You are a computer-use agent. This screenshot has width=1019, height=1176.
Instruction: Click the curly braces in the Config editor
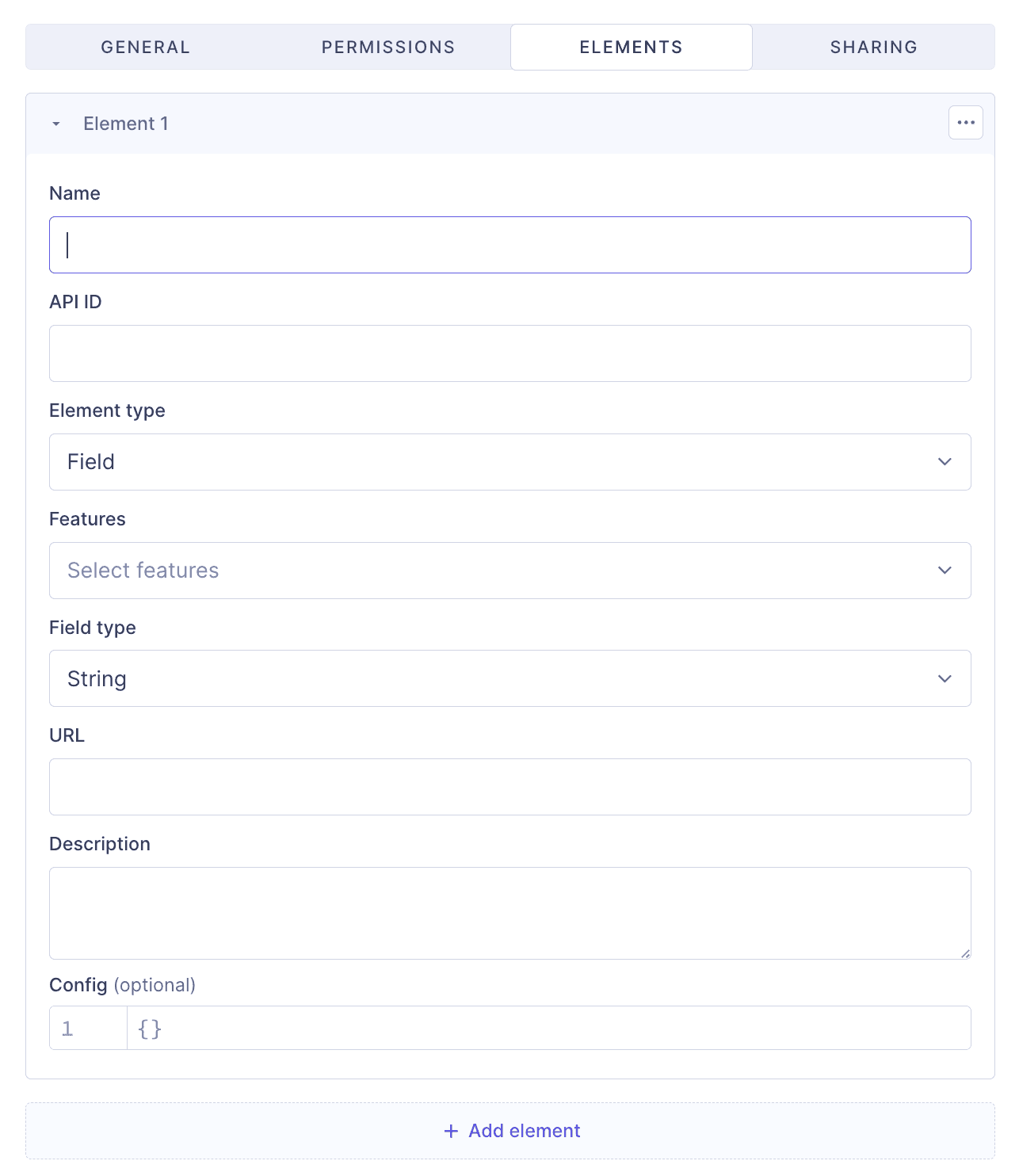point(149,1027)
